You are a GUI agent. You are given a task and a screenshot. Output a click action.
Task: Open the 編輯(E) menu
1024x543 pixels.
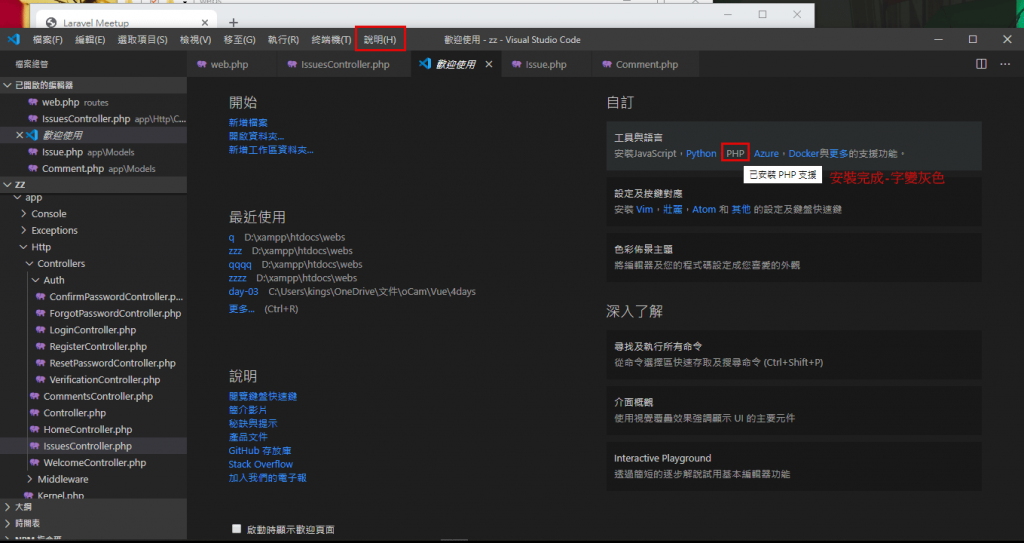coord(90,39)
